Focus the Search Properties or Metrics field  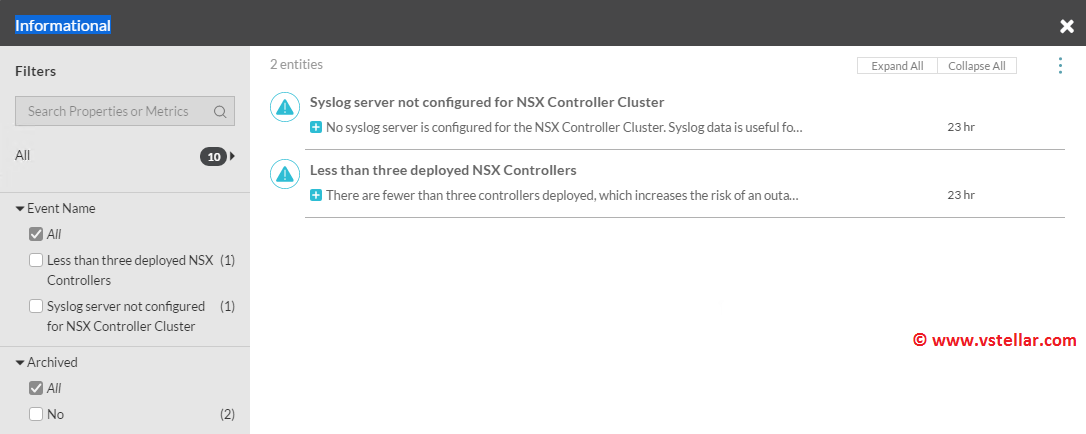[x=115, y=112]
